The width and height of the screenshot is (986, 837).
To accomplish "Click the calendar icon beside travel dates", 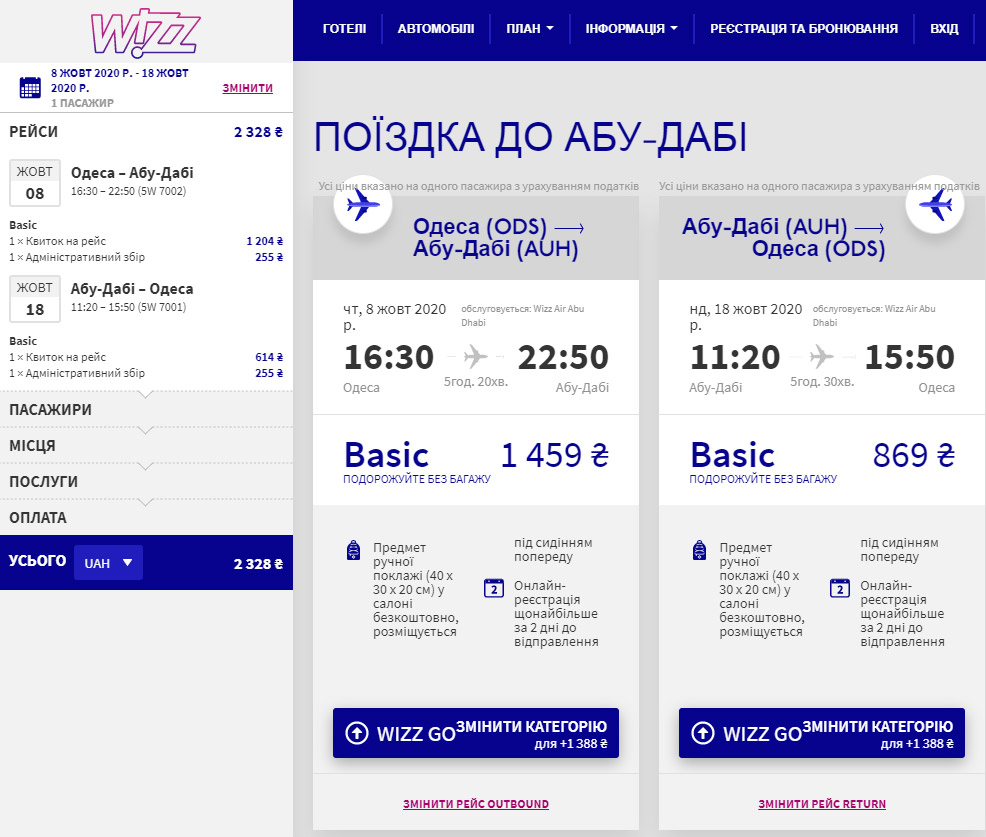I will pos(27,84).
